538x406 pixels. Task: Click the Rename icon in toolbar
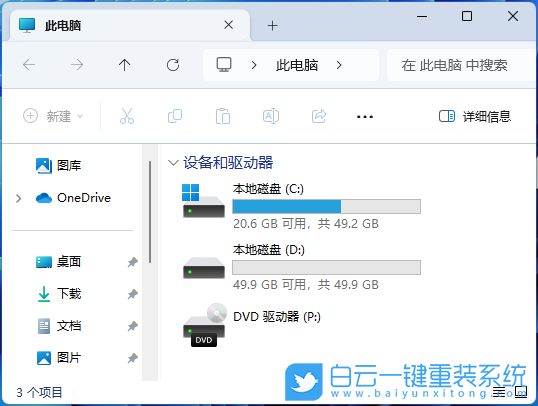point(271,116)
